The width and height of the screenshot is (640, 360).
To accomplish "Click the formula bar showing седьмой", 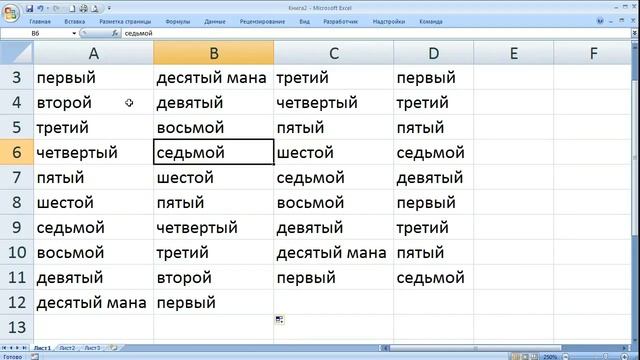I will click(376, 33).
